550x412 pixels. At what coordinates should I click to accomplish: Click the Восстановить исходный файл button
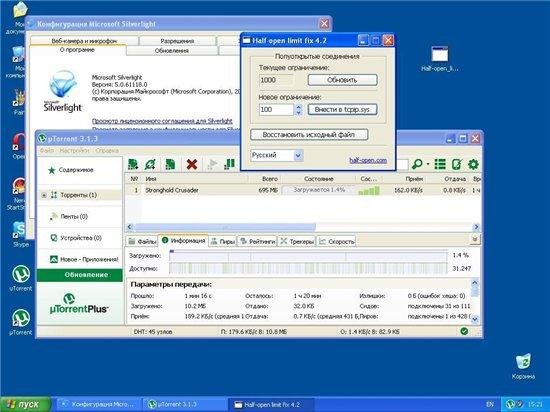tap(309, 134)
